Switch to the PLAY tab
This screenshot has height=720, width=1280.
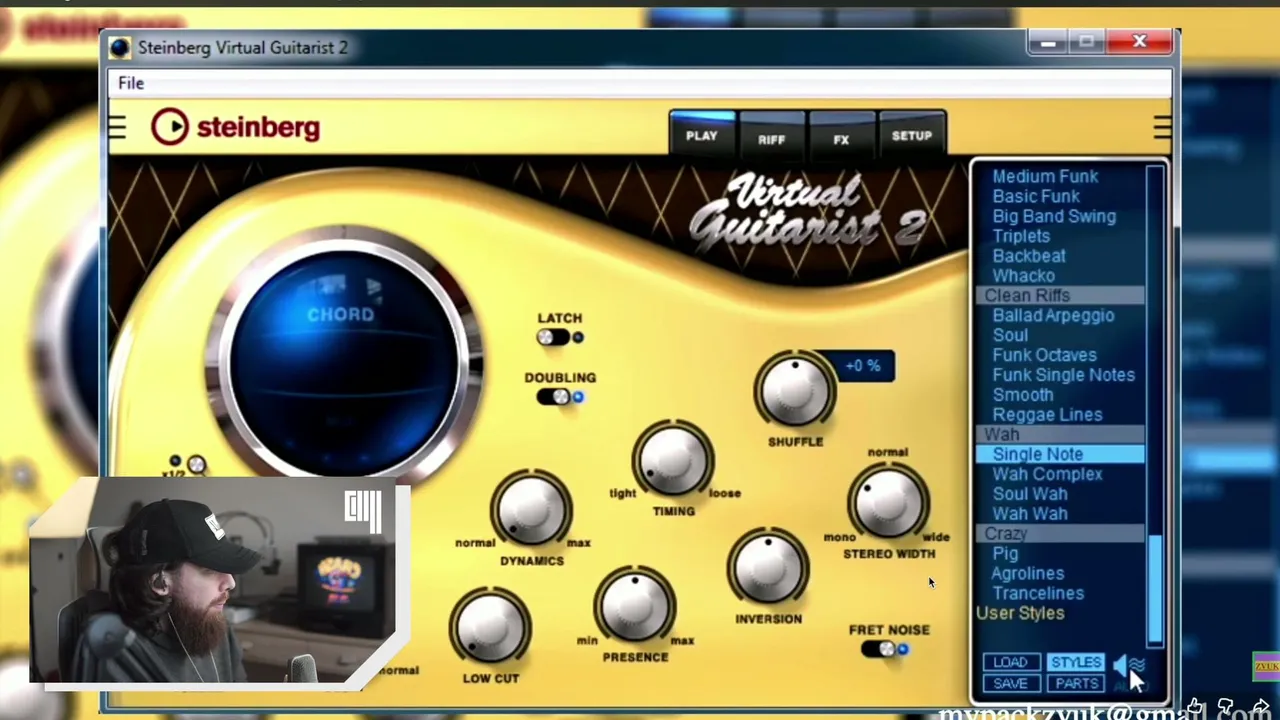pos(702,135)
